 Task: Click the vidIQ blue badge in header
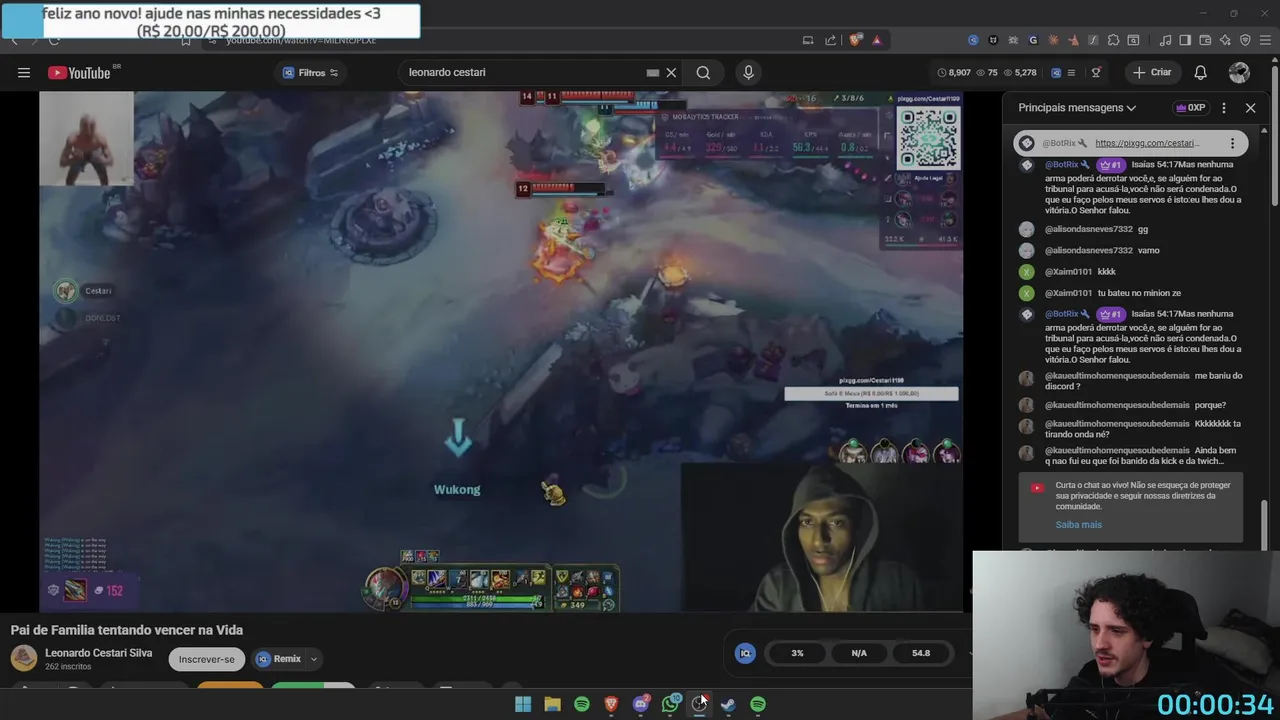1055,72
